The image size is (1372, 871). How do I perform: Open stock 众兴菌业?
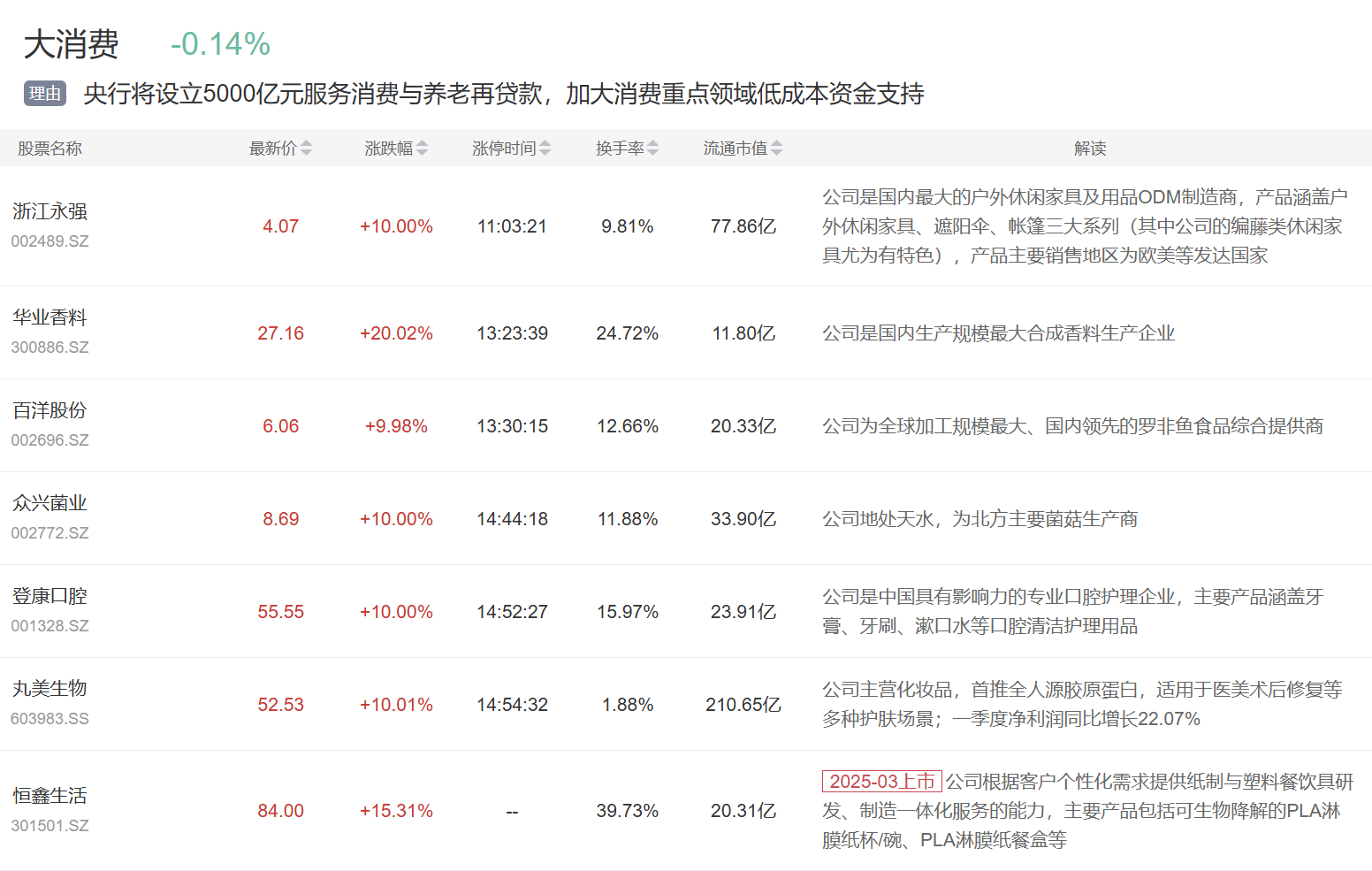point(50,503)
